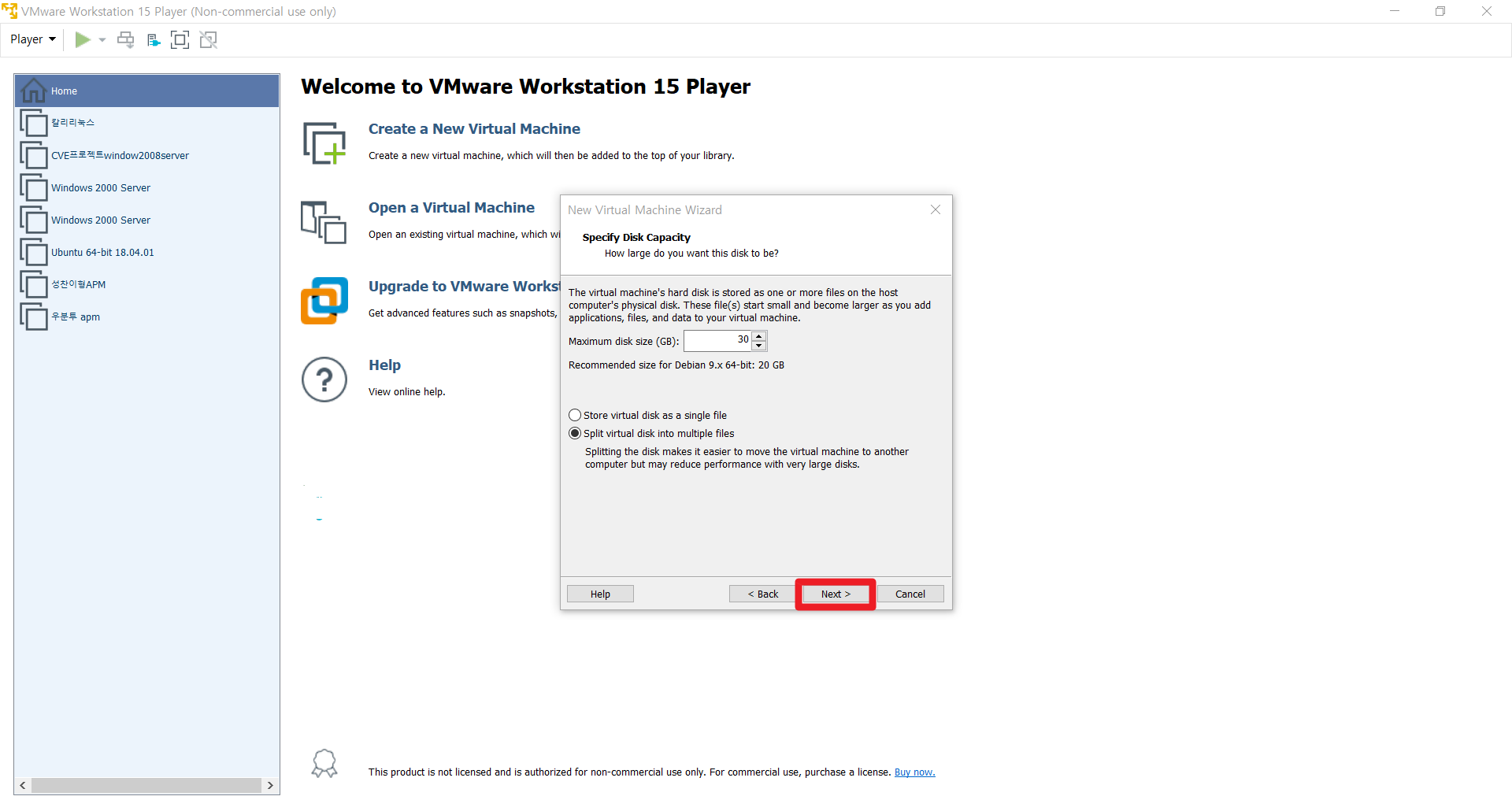Decrease disk size with down spinner arrow

(759, 346)
